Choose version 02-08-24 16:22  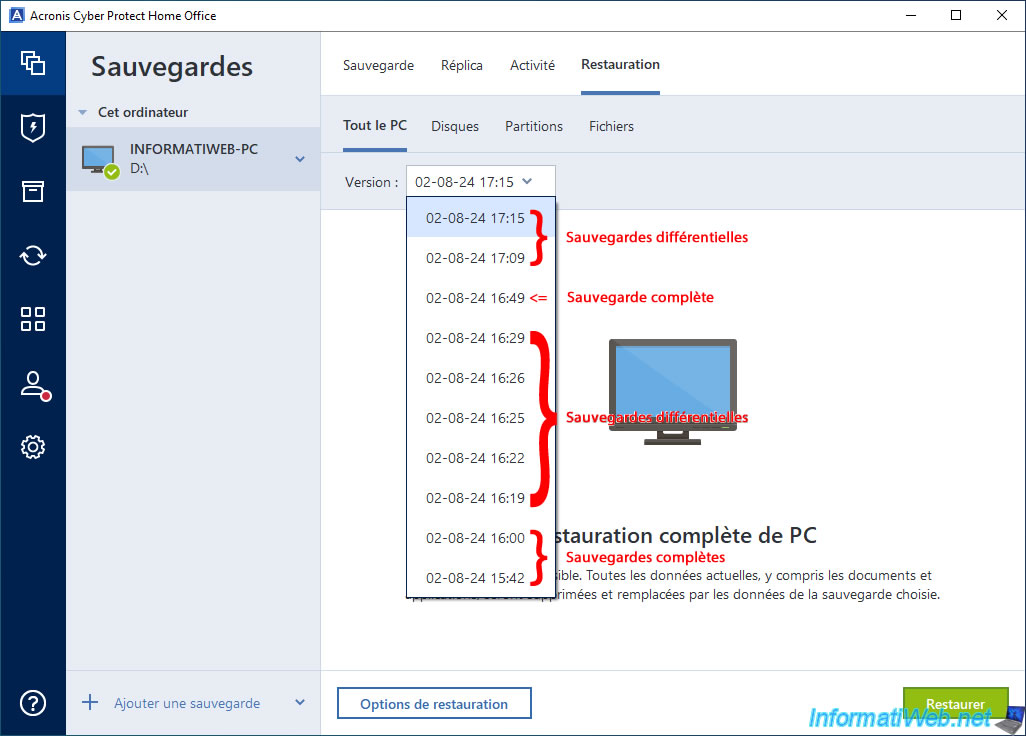[x=481, y=457]
